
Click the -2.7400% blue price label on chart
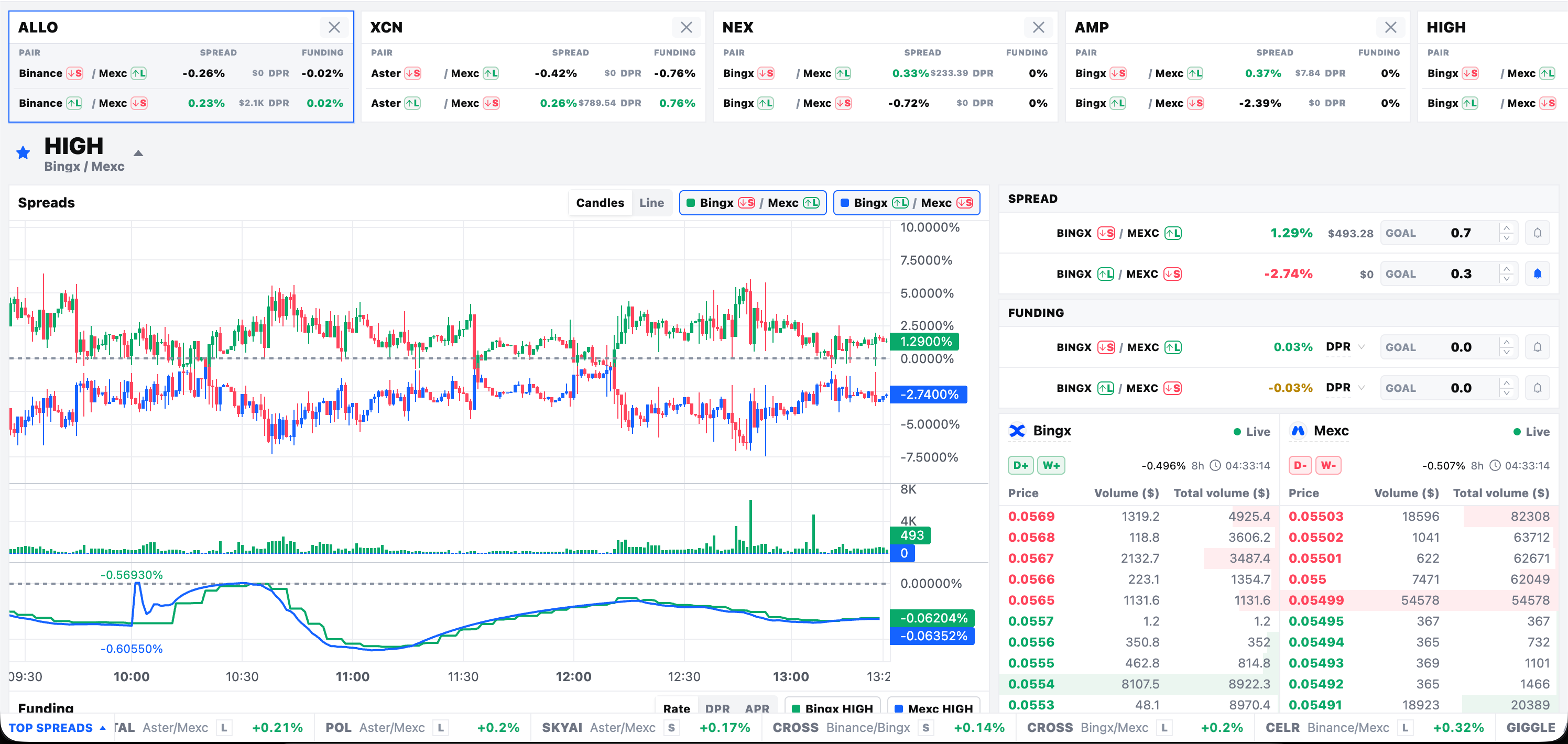tap(928, 394)
